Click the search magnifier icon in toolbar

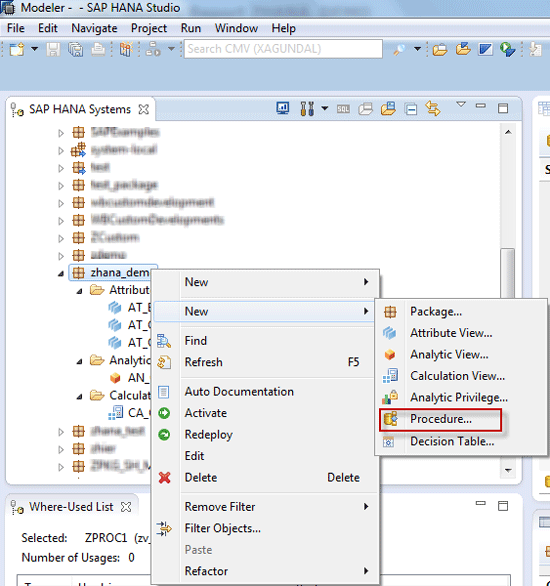point(399,49)
